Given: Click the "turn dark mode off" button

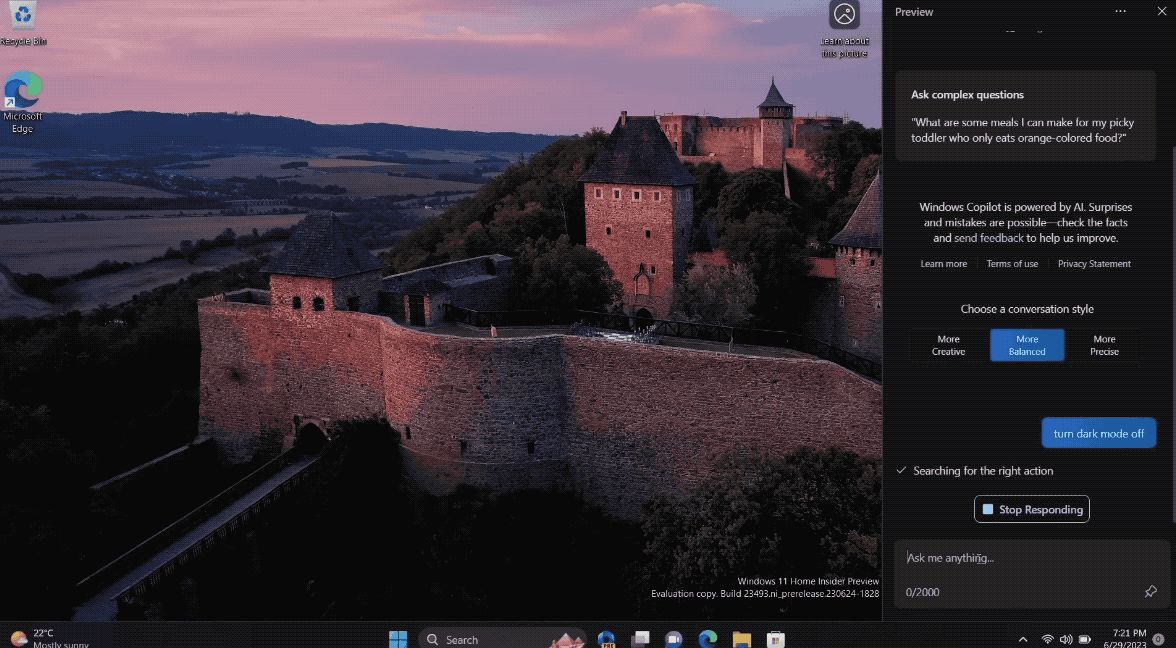Looking at the screenshot, I should coord(1098,433).
